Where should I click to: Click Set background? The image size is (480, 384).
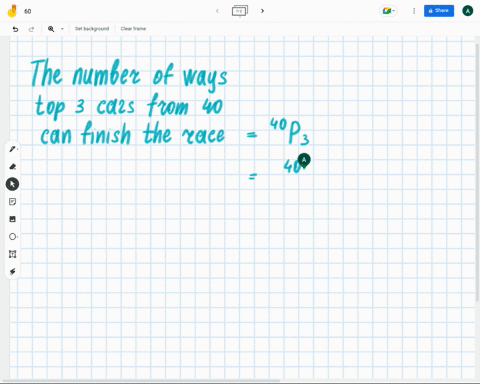click(x=92, y=29)
